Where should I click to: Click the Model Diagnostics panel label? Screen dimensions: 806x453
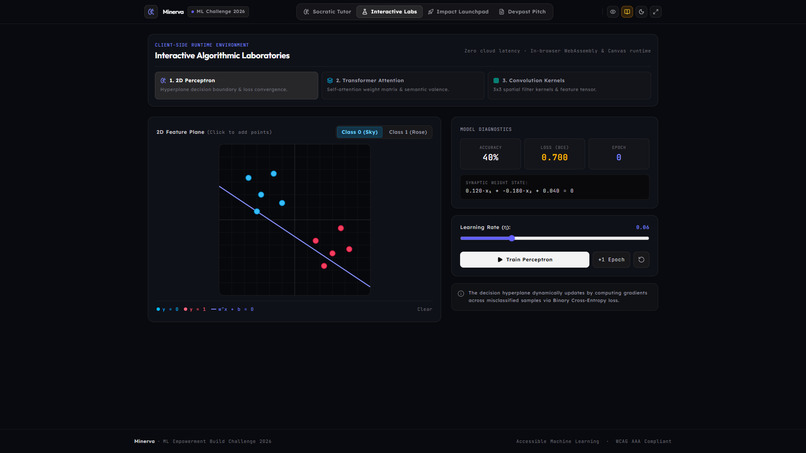pyautogui.click(x=486, y=130)
